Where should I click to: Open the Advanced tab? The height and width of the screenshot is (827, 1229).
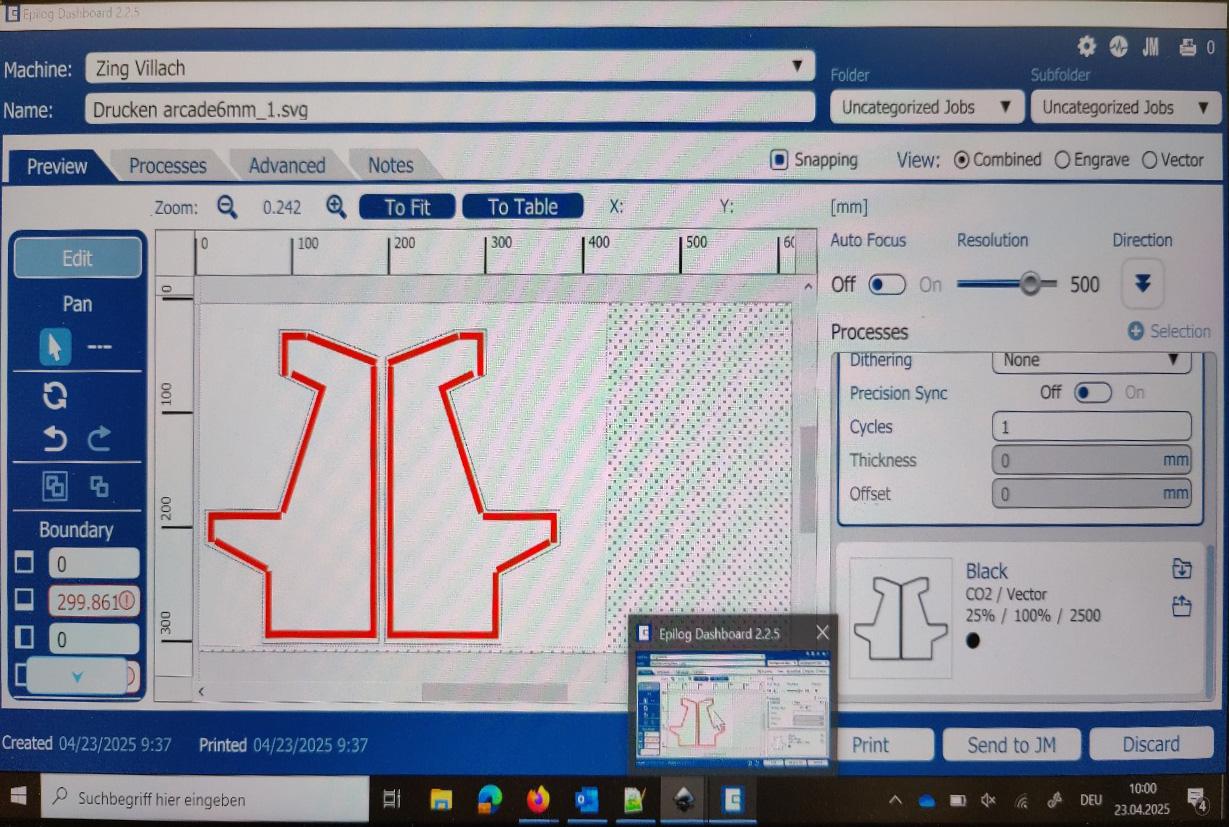pos(287,166)
